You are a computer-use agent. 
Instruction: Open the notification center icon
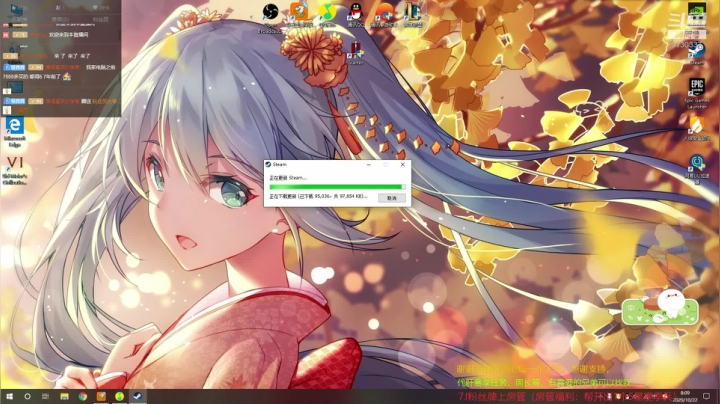coord(707,396)
